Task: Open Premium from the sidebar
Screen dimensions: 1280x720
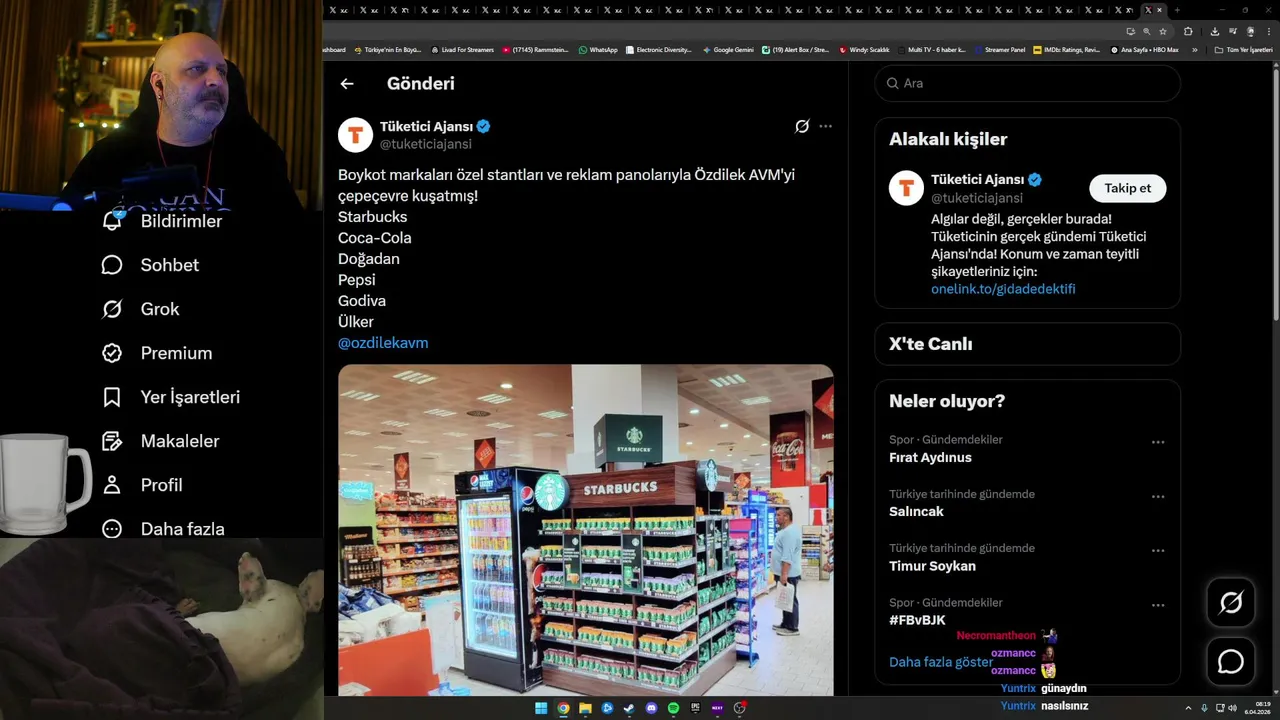Action: (x=157, y=353)
